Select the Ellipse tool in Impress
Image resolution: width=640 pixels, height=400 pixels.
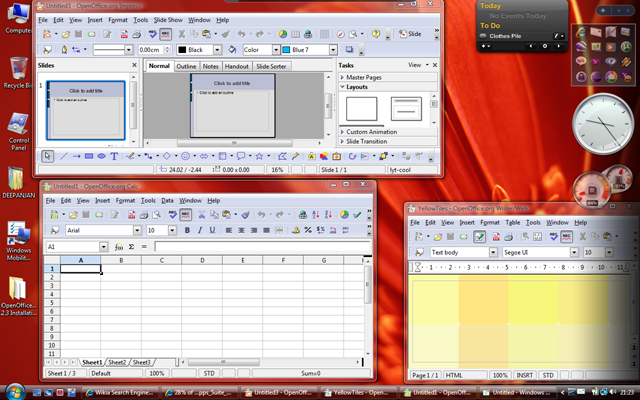click(x=101, y=156)
